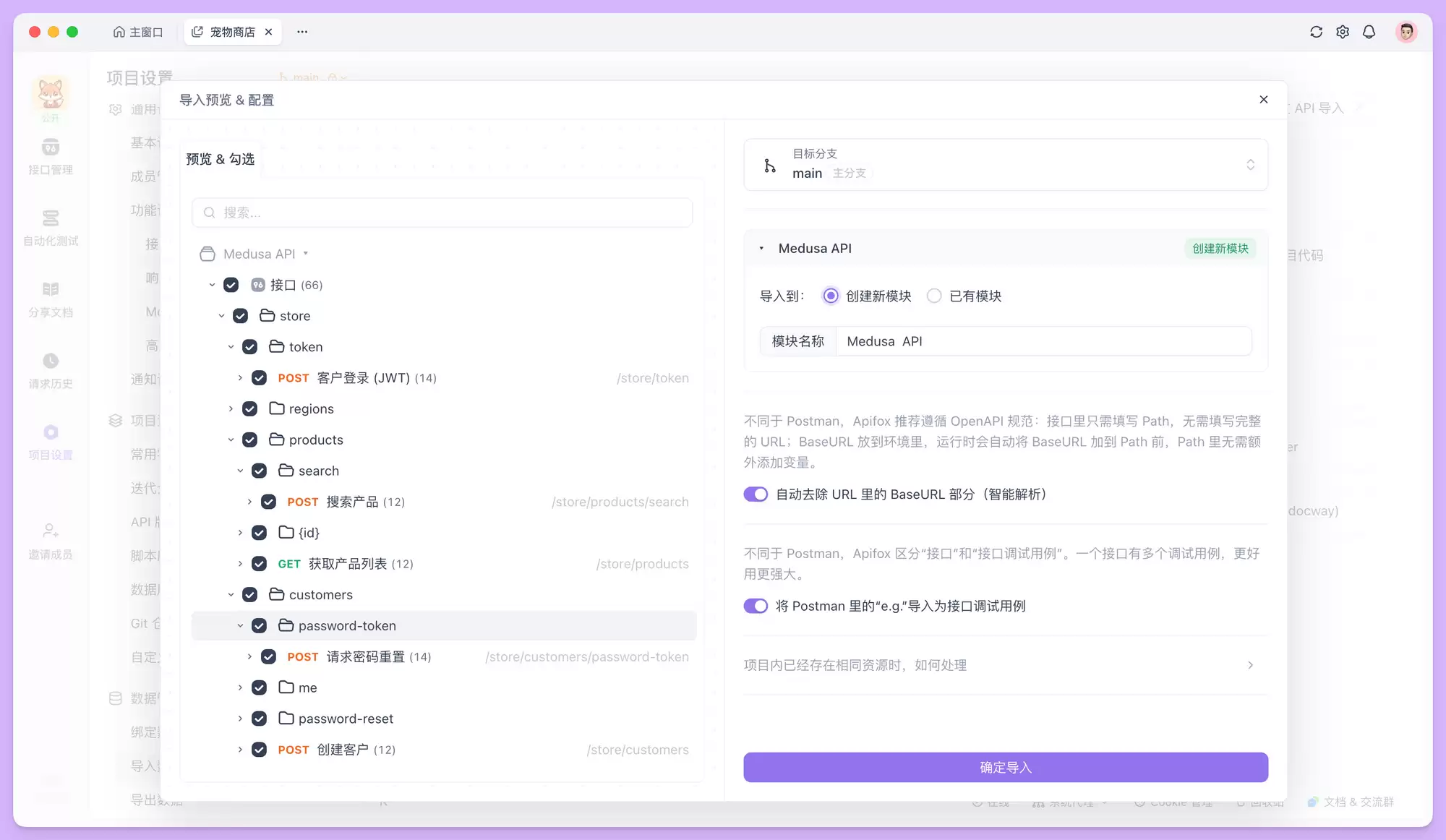Click the me folder icon
Screen dimensions: 1446x840
pos(286,687)
